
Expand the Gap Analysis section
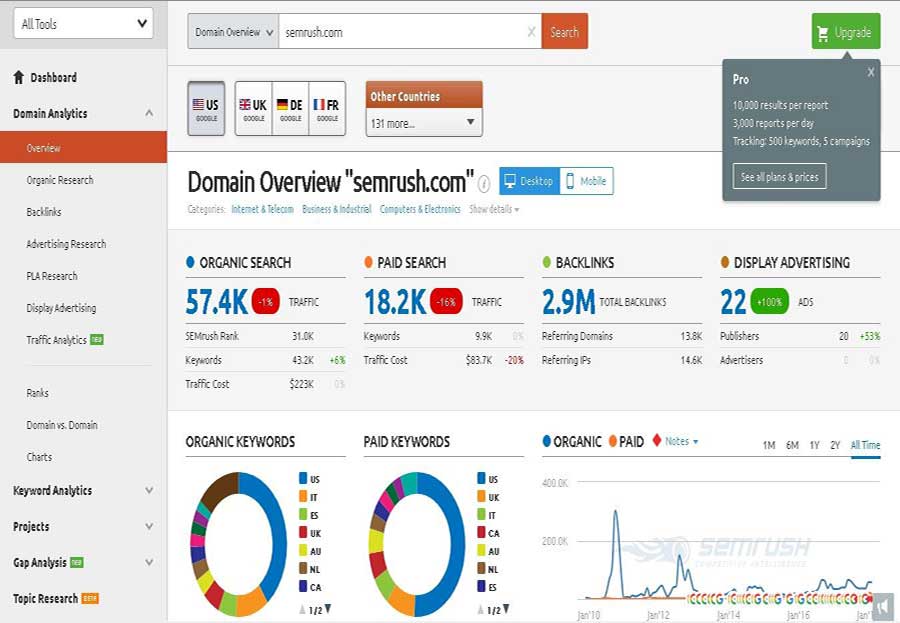[x=149, y=562]
